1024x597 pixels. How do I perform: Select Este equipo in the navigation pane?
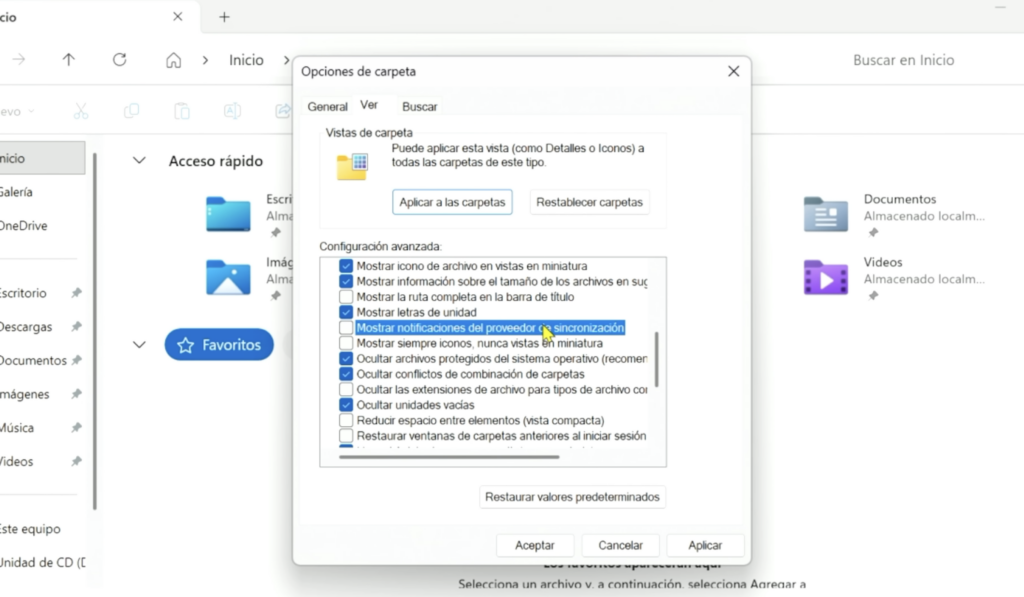pos(30,529)
